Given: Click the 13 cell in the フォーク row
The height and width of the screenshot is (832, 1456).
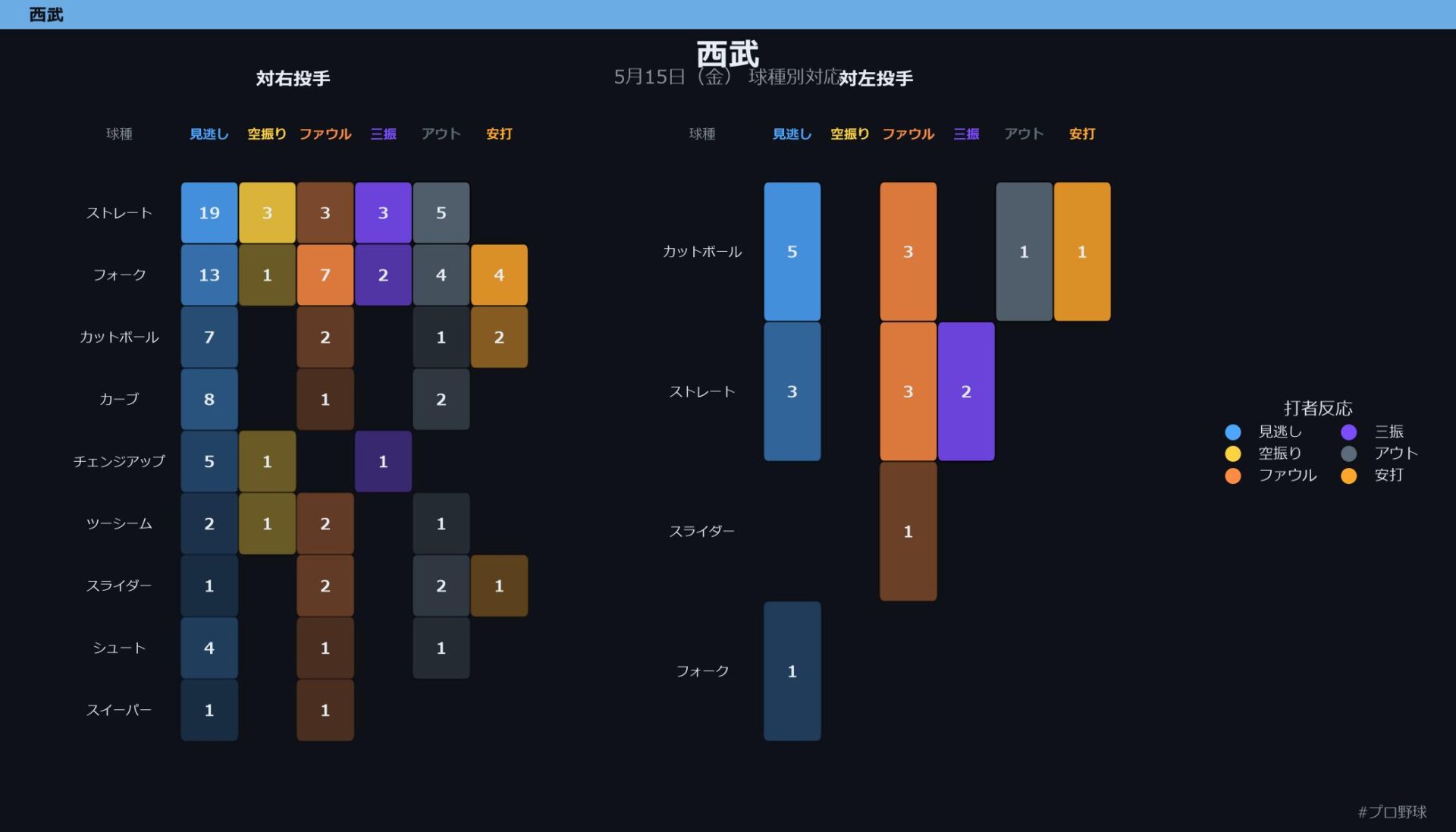Looking at the screenshot, I should 209,275.
